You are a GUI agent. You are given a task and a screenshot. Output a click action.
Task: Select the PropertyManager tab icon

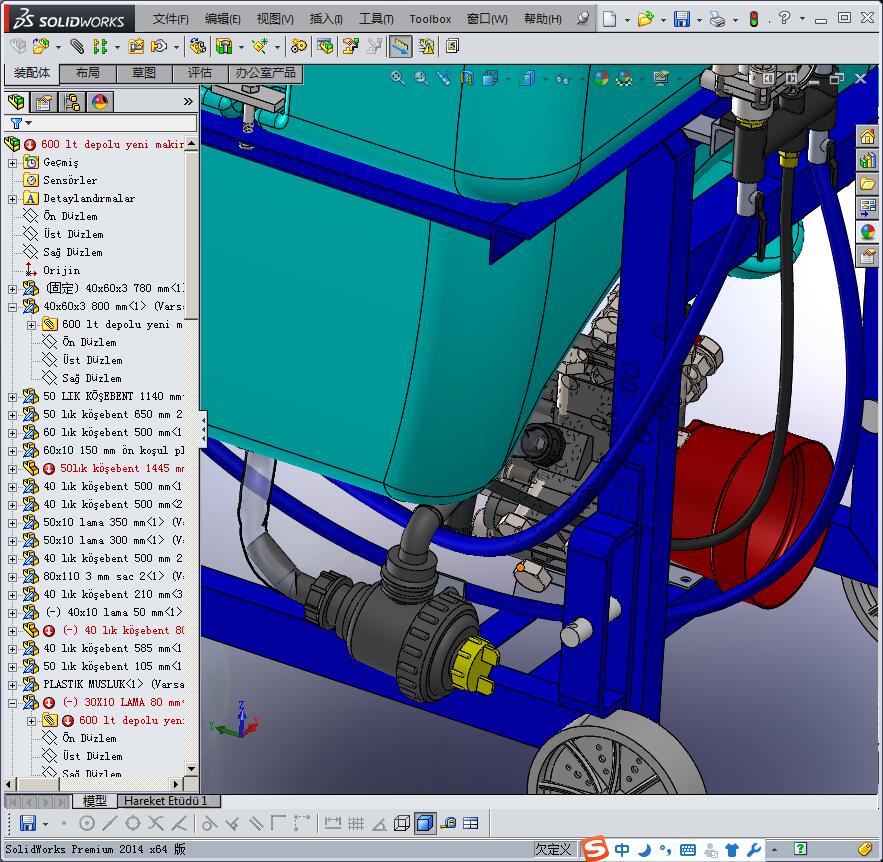44,101
